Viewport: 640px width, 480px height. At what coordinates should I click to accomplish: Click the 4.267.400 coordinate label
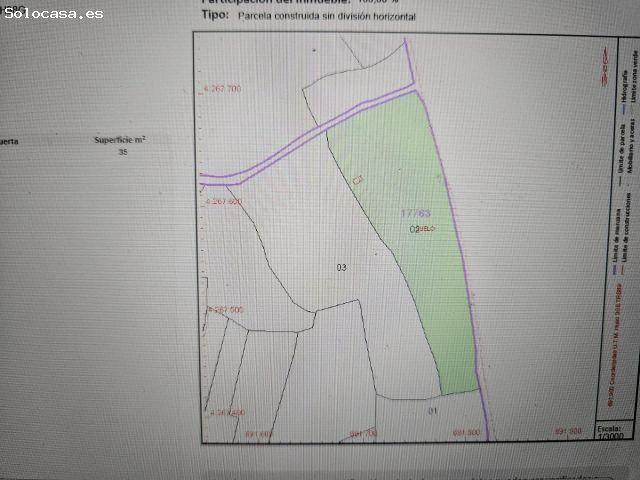pyautogui.click(x=227, y=413)
